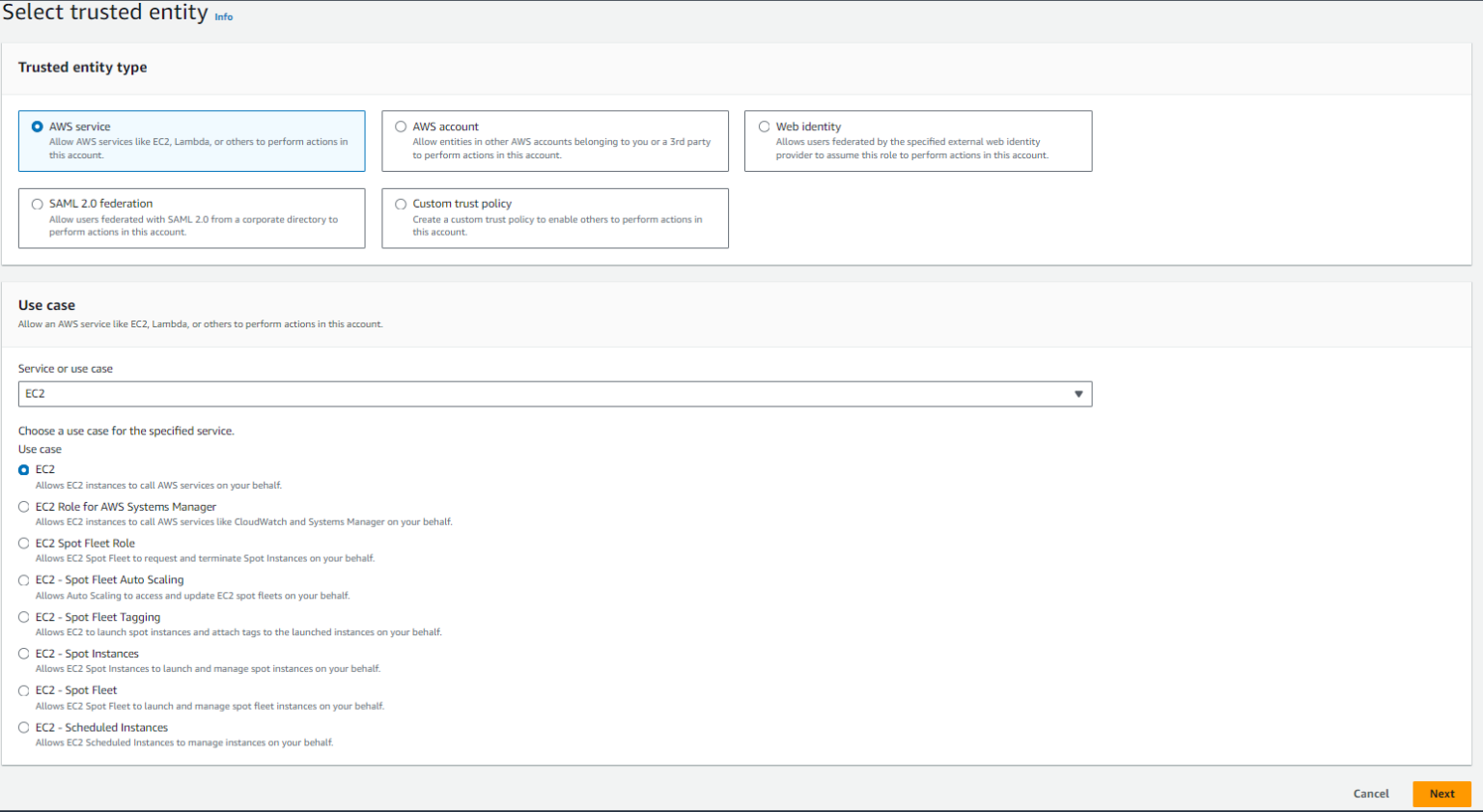Image resolution: width=1483 pixels, height=812 pixels.
Task: Select EC2 Role for AWS Systems Manager
Action: click(23, 506)
